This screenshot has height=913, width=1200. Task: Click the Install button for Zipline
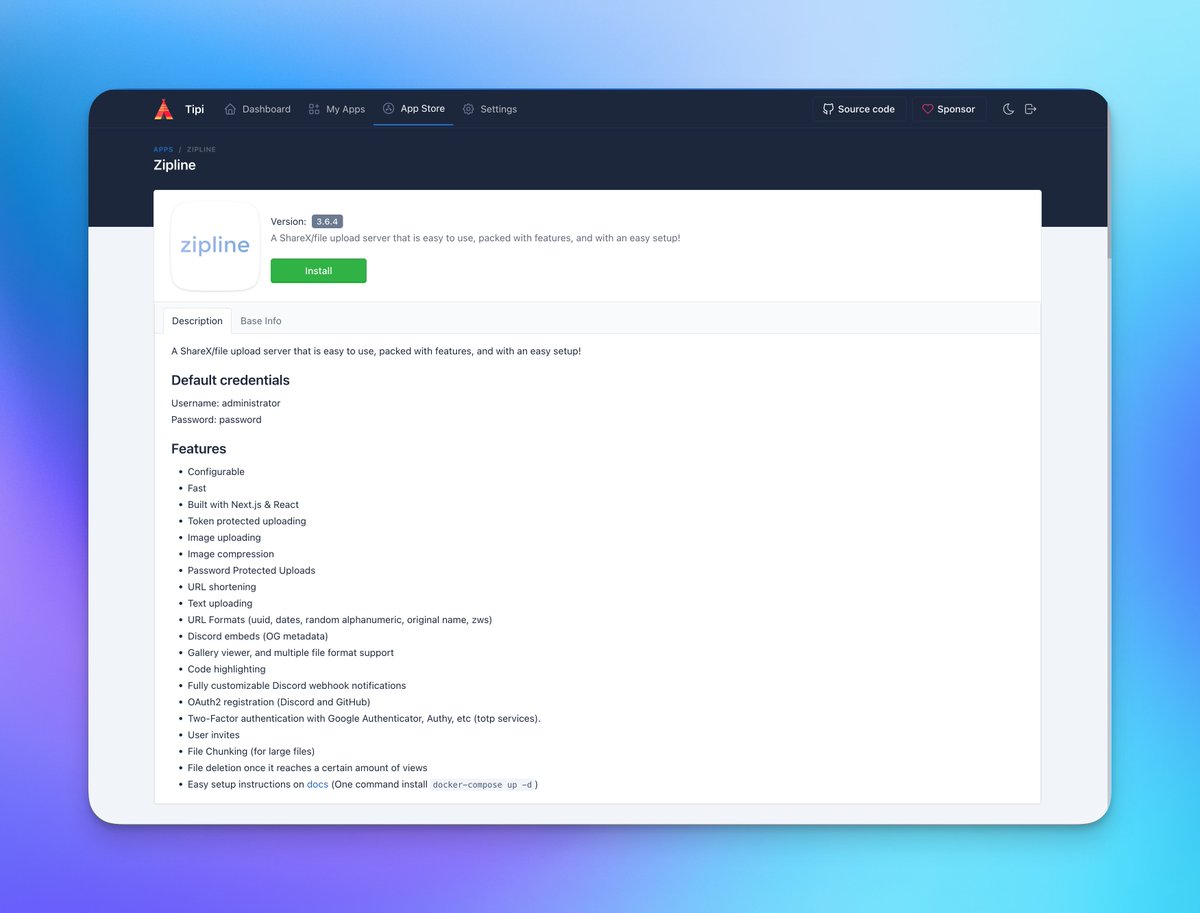click(318, 270)
